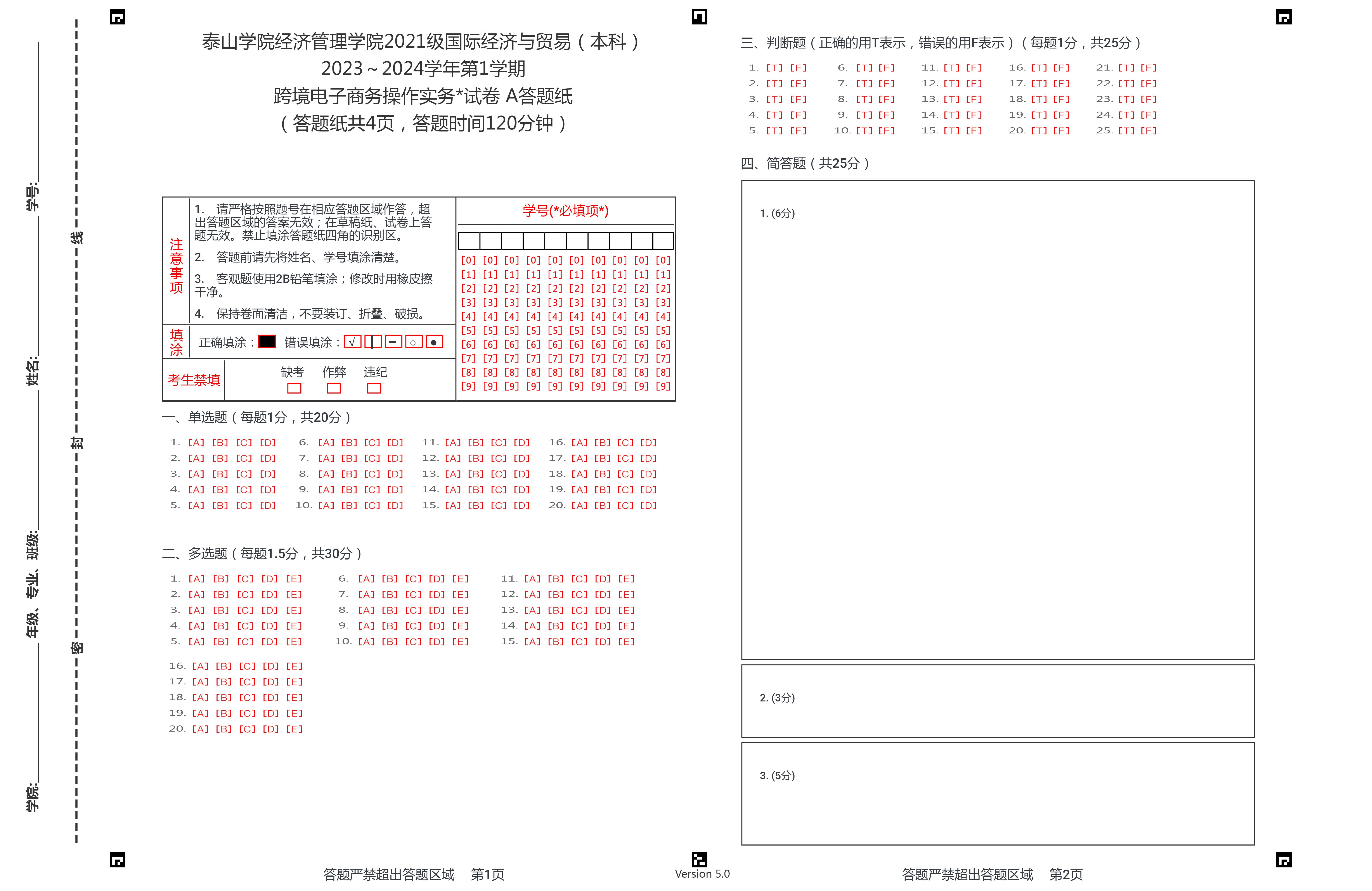Mark [F] for true/false question 10
The height and width of the screenshot is (891, 1372).
pyautogui.click(x=887, y=131)
